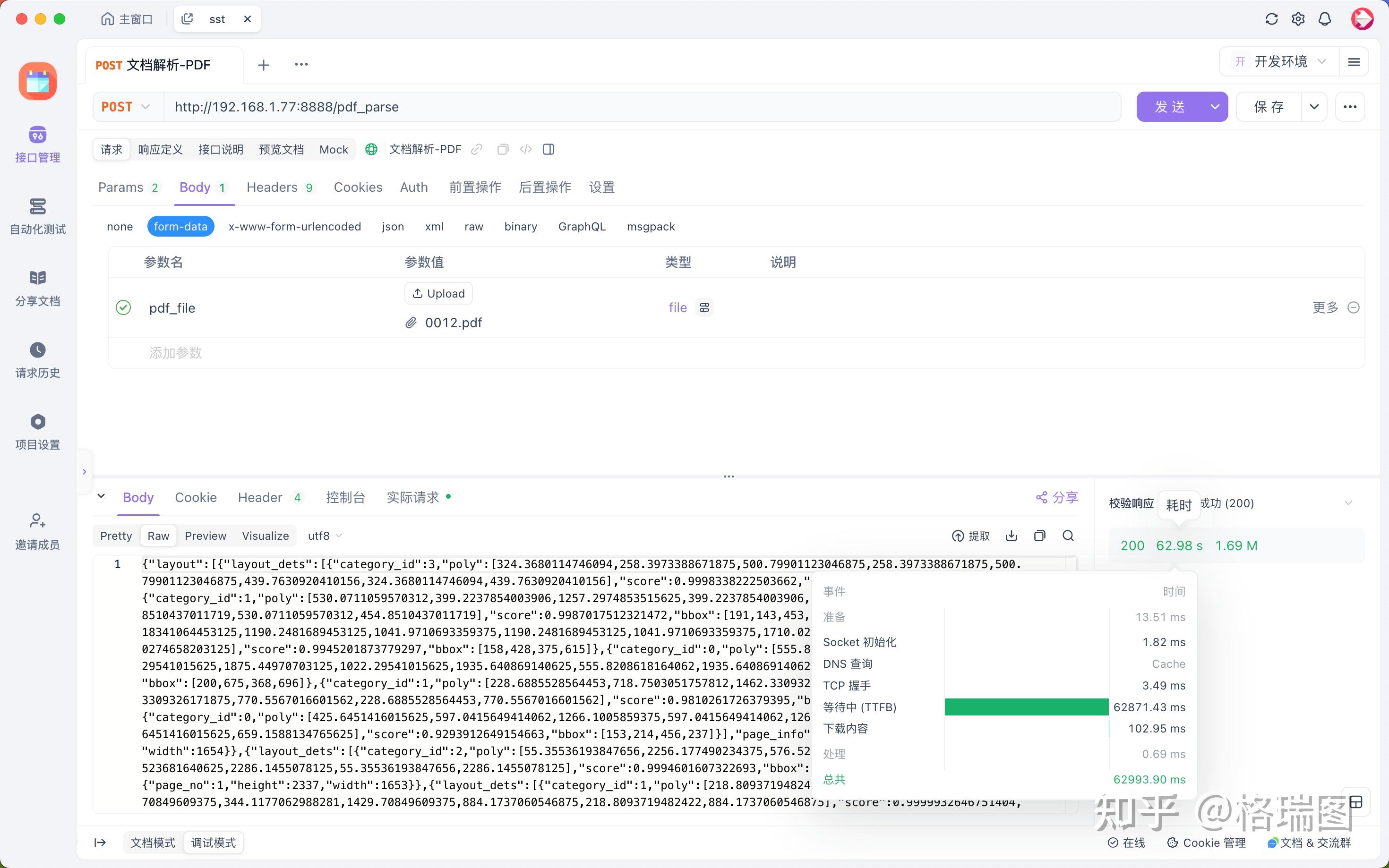Click the 发送 send button
1389x868 pixels.
click(x=1170, y=107)
